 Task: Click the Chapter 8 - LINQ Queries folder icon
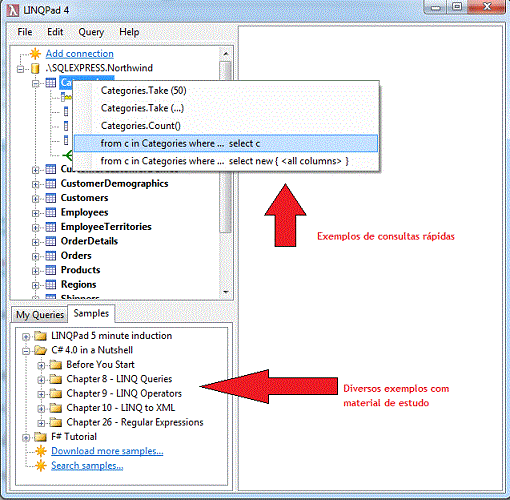click(56, 379)
